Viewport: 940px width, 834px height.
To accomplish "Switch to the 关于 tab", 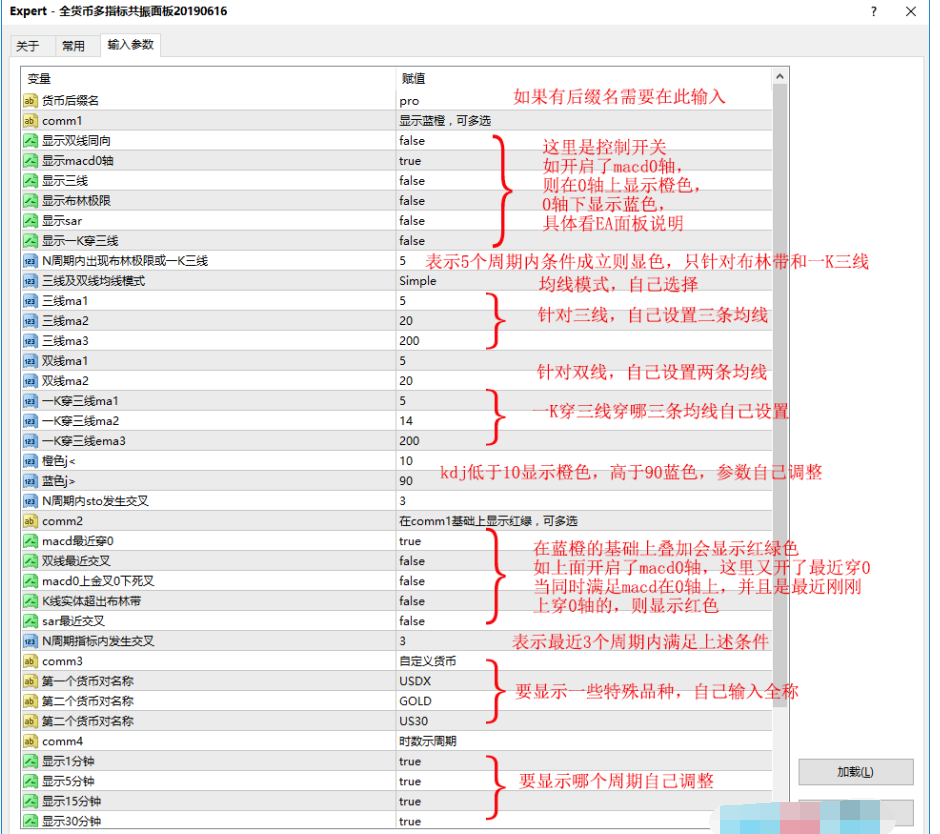I will (28, 46).
